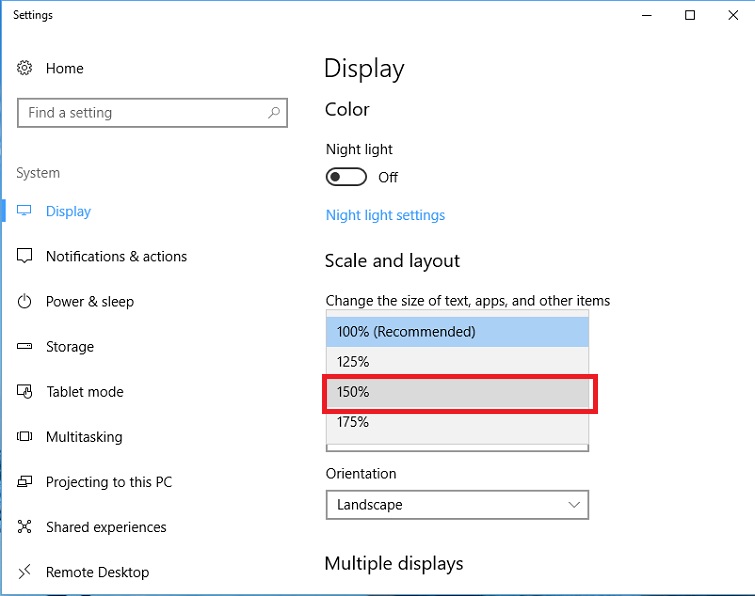Screen dimensions: 755x596
Task: Open Night light settings link
Action: pos(385,215)
